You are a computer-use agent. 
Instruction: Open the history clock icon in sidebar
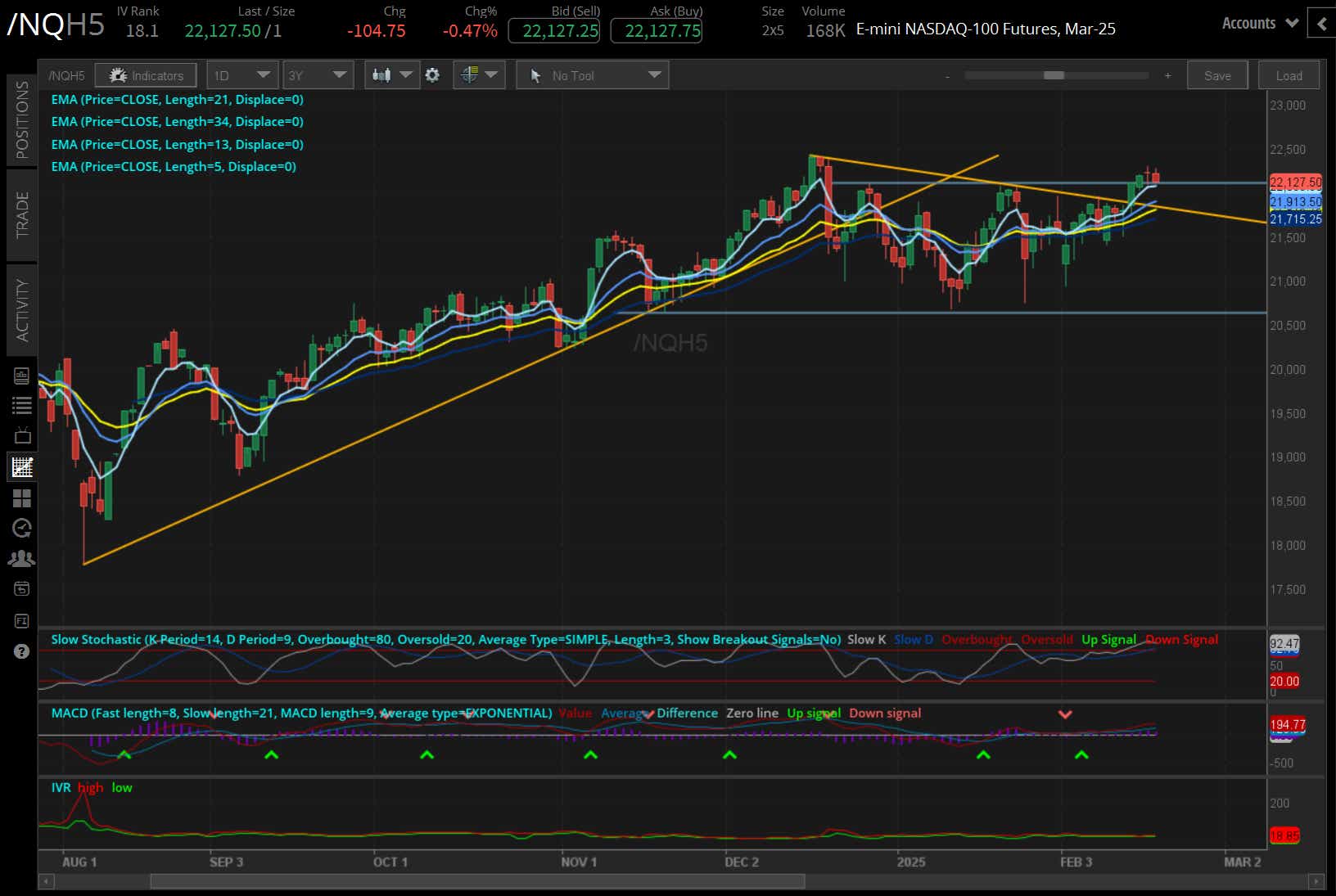click(x=22, y=528)
